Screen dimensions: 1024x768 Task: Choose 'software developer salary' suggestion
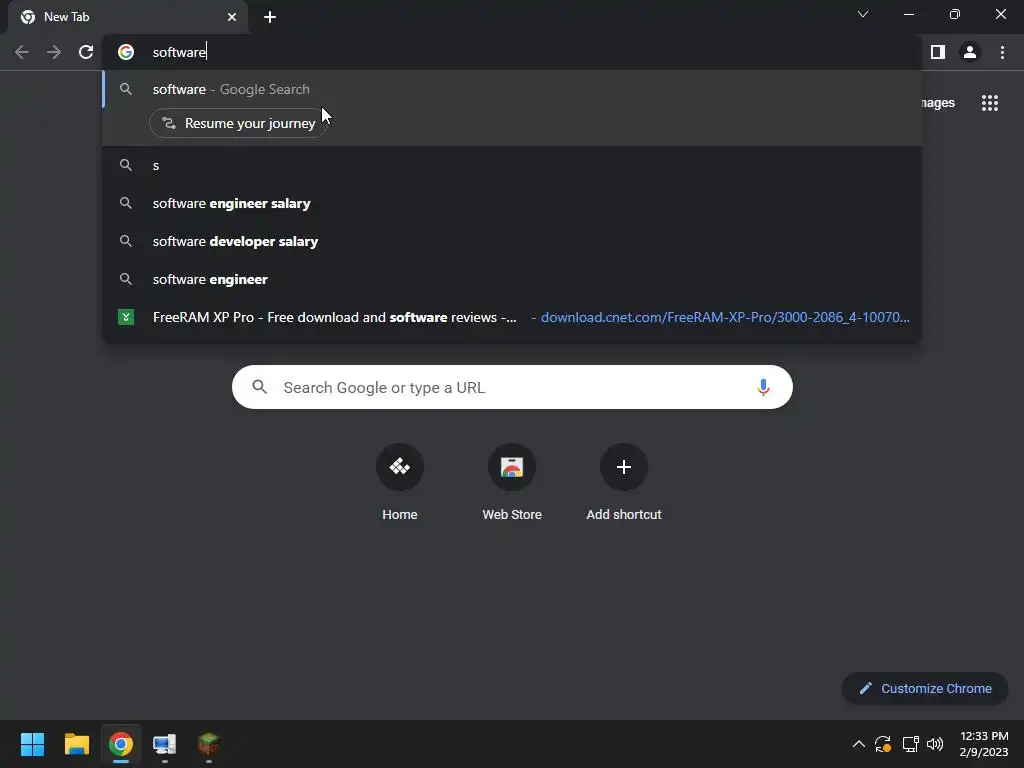coord(512,241)
